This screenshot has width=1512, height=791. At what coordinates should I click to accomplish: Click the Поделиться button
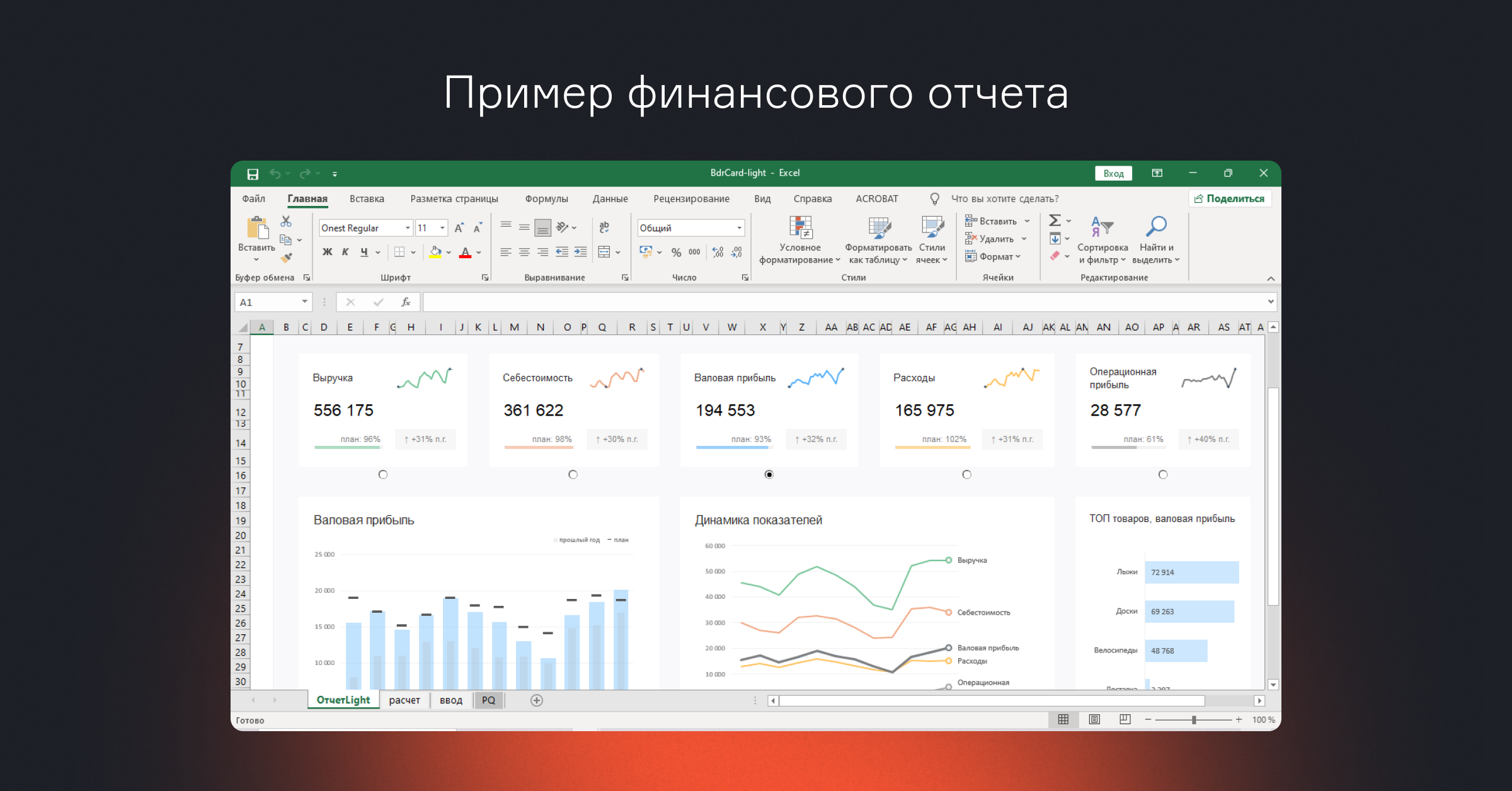(x=1230, y=198)
